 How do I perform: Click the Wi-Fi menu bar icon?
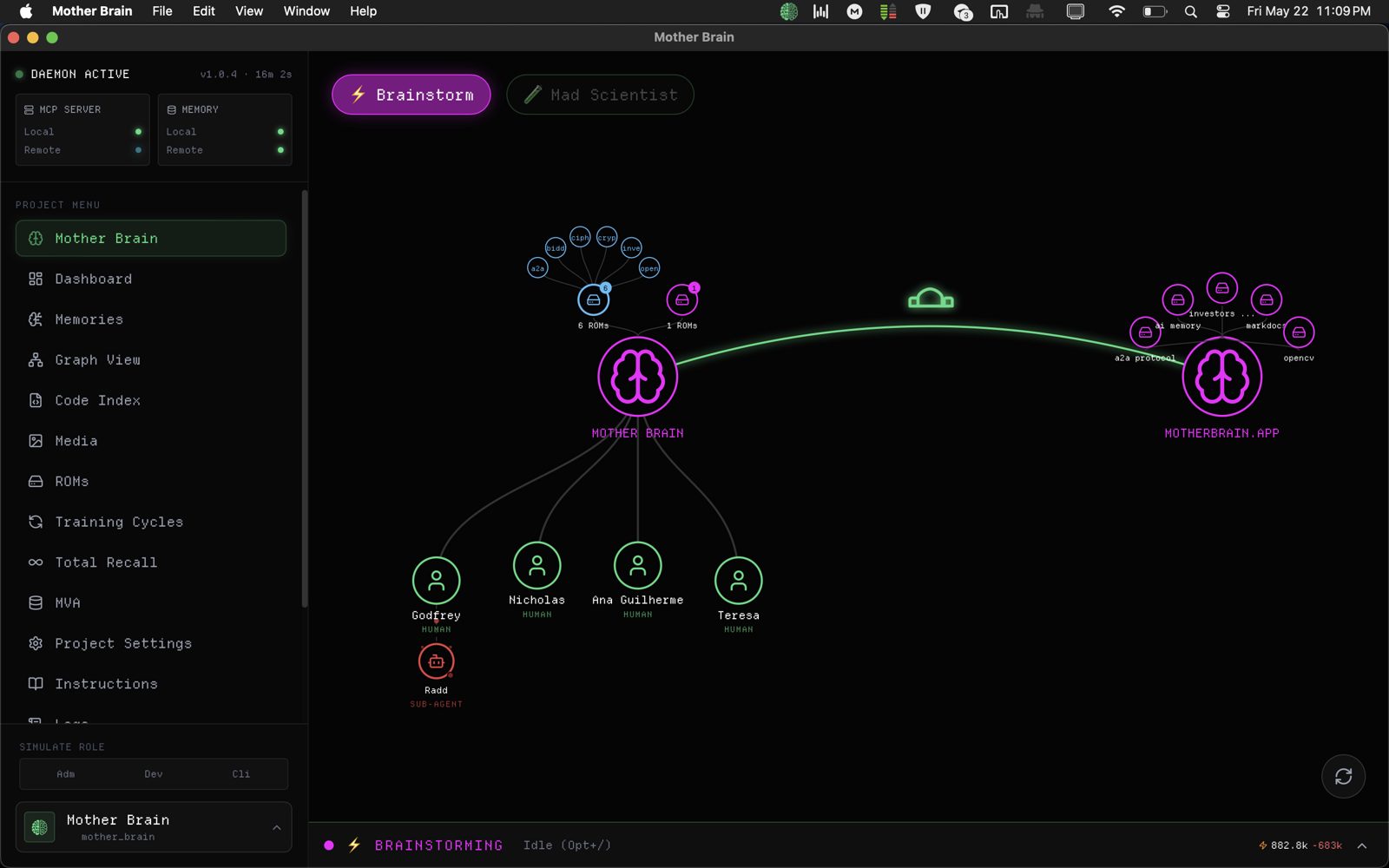pyautogui.click(x=1116, y=11)
